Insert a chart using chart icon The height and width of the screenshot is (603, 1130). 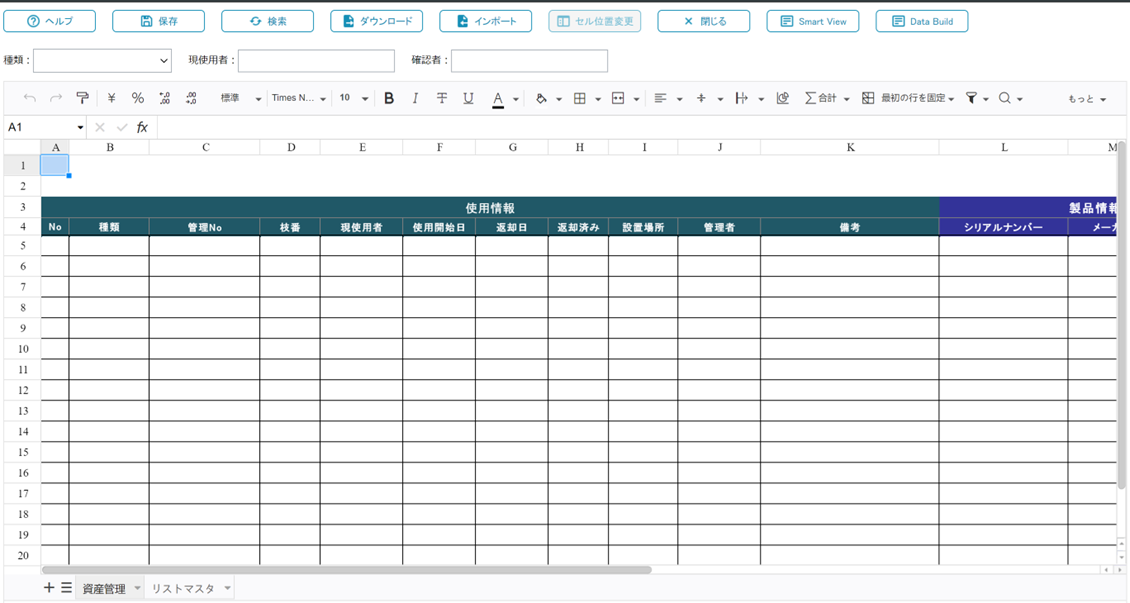tap(783, 98)
